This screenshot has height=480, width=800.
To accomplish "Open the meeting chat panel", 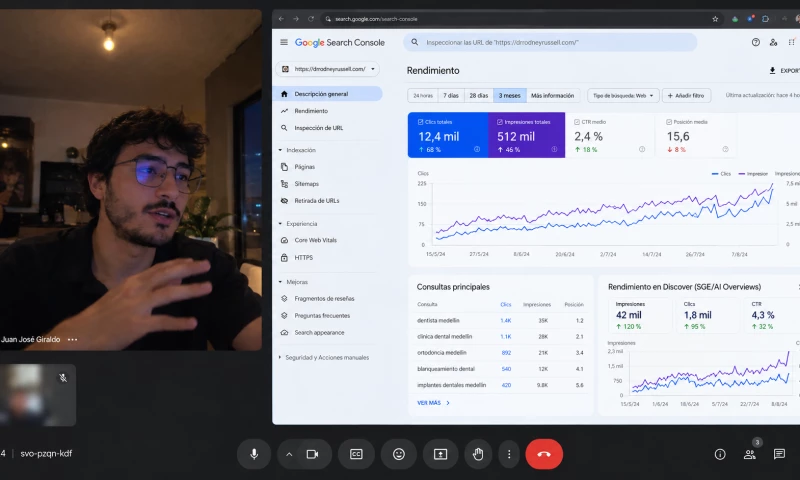I will coord(779,454).
